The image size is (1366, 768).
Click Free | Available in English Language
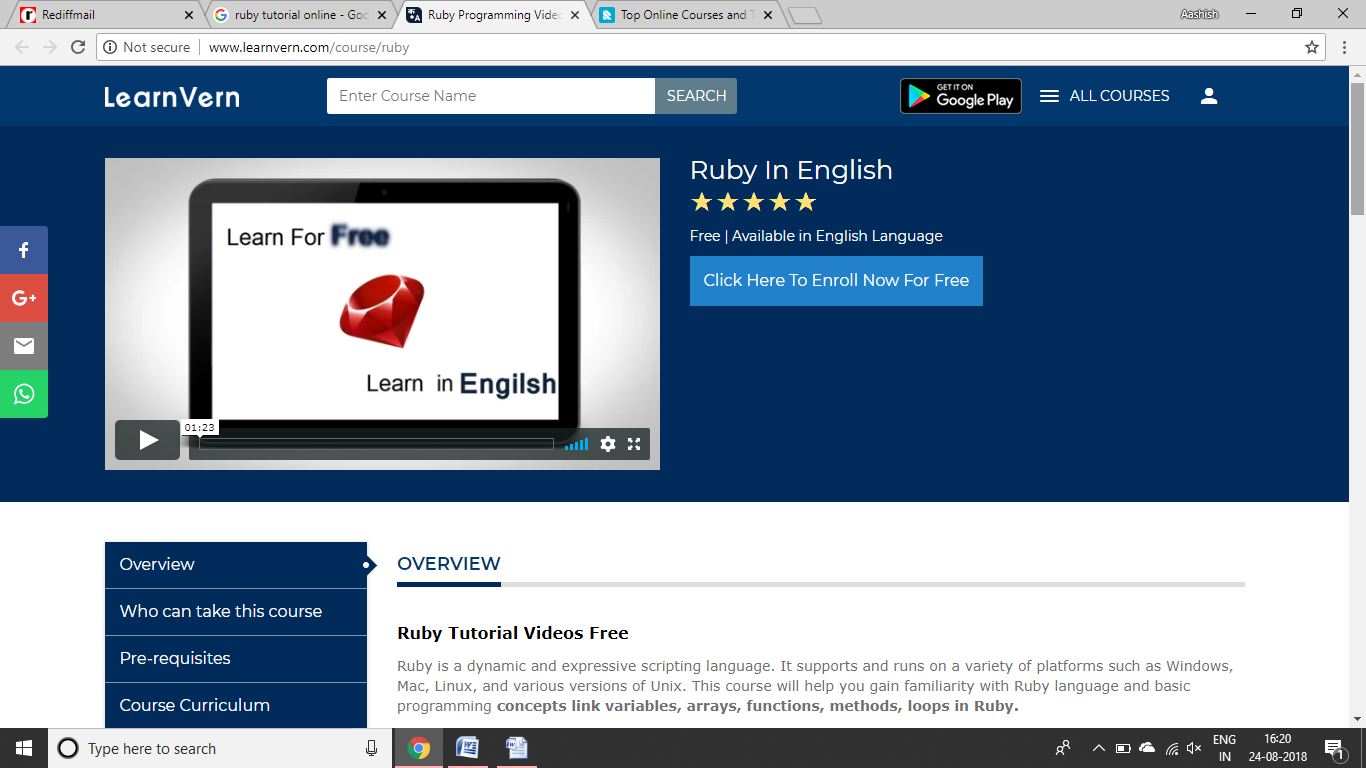[816, 236]
